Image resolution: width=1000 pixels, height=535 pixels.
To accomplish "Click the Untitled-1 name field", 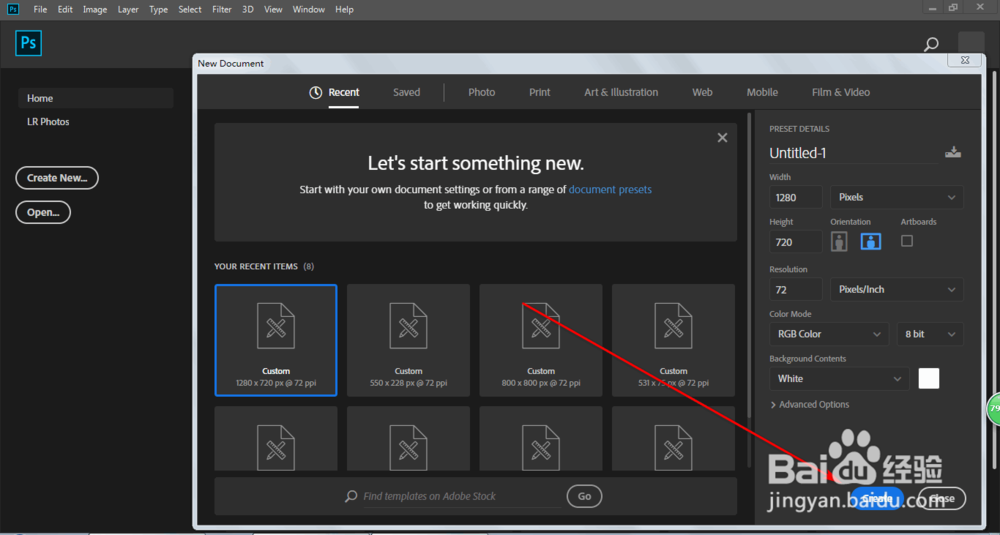I will tap(853, 153).
